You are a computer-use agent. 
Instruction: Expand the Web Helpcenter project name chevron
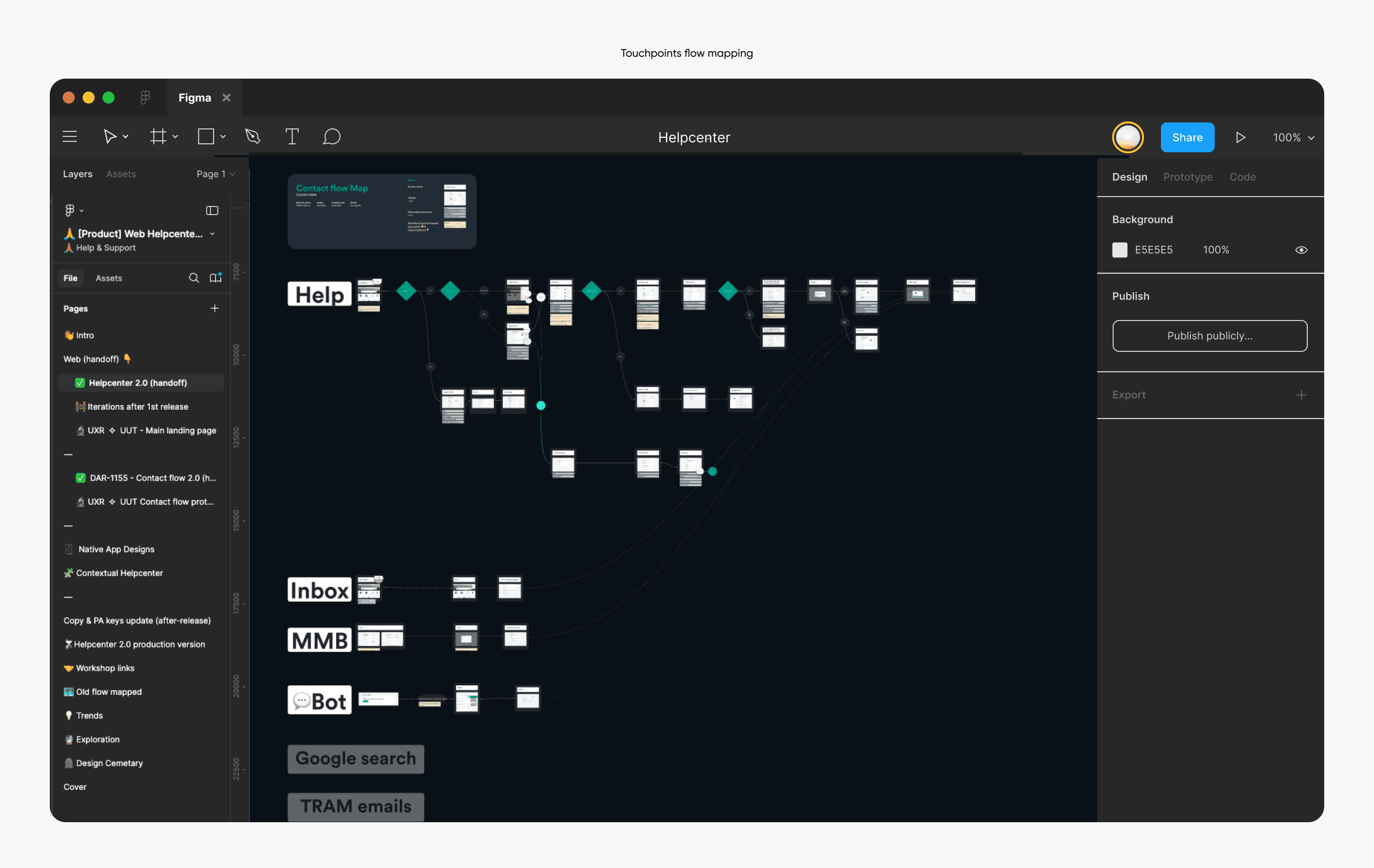[x=212, y=234]
